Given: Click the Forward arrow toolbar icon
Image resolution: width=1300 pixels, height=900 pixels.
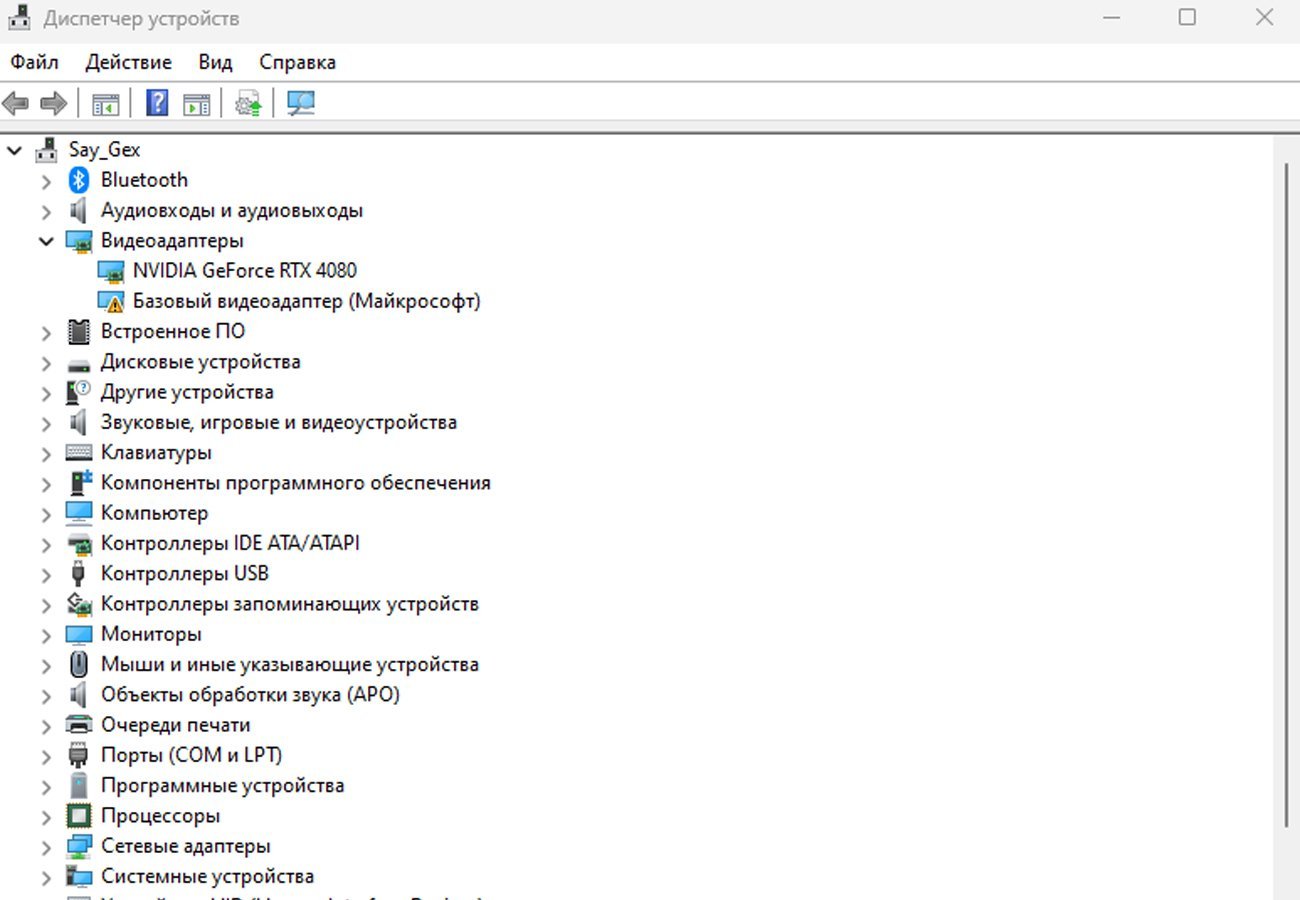Looking at the screenshot, I should pos(53,103).
